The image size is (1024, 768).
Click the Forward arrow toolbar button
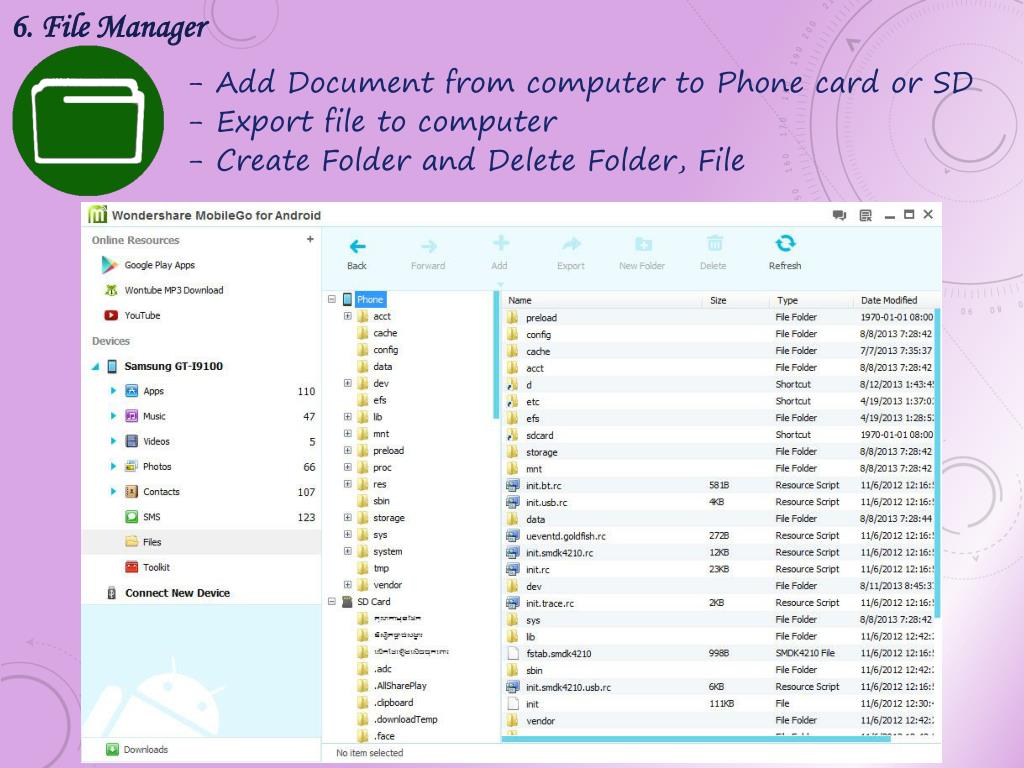[x=428, y=253]
